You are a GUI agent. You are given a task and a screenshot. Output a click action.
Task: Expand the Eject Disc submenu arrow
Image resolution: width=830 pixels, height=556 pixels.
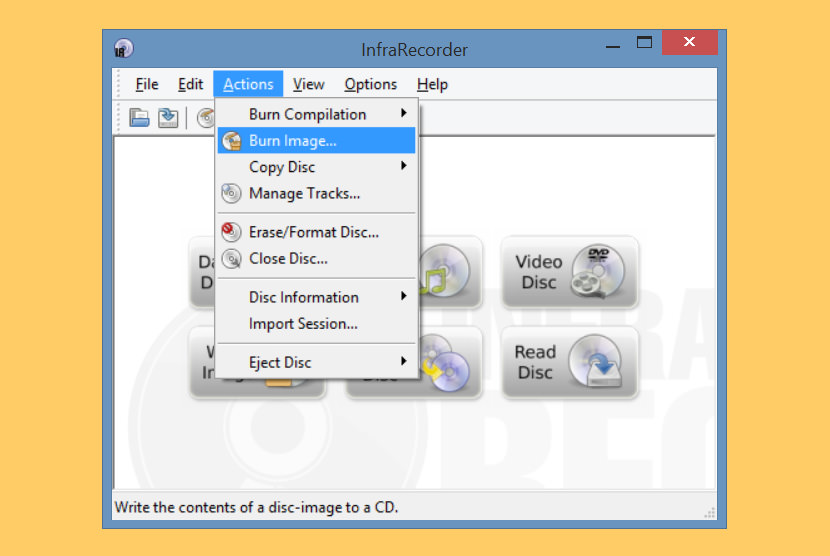click(403, 361)
